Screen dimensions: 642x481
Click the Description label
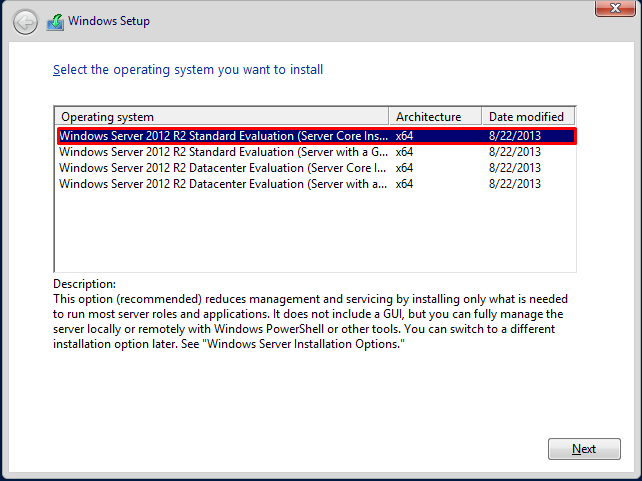point(84,284)
